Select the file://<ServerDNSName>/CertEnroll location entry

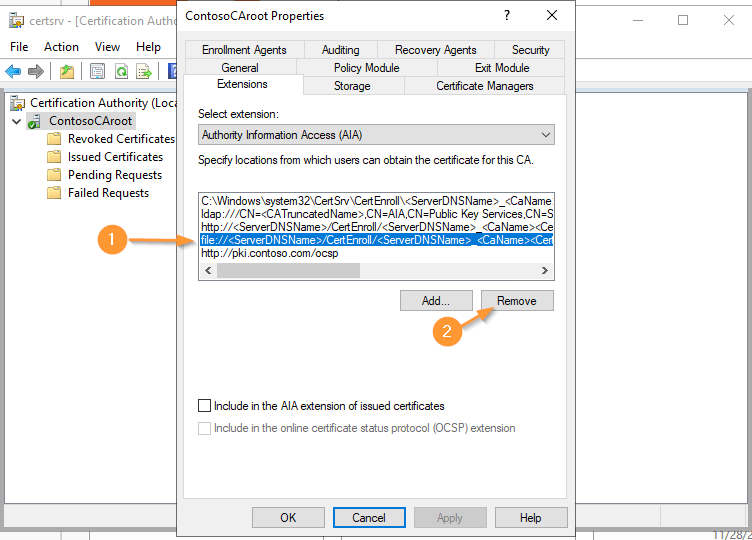(376, 240)
